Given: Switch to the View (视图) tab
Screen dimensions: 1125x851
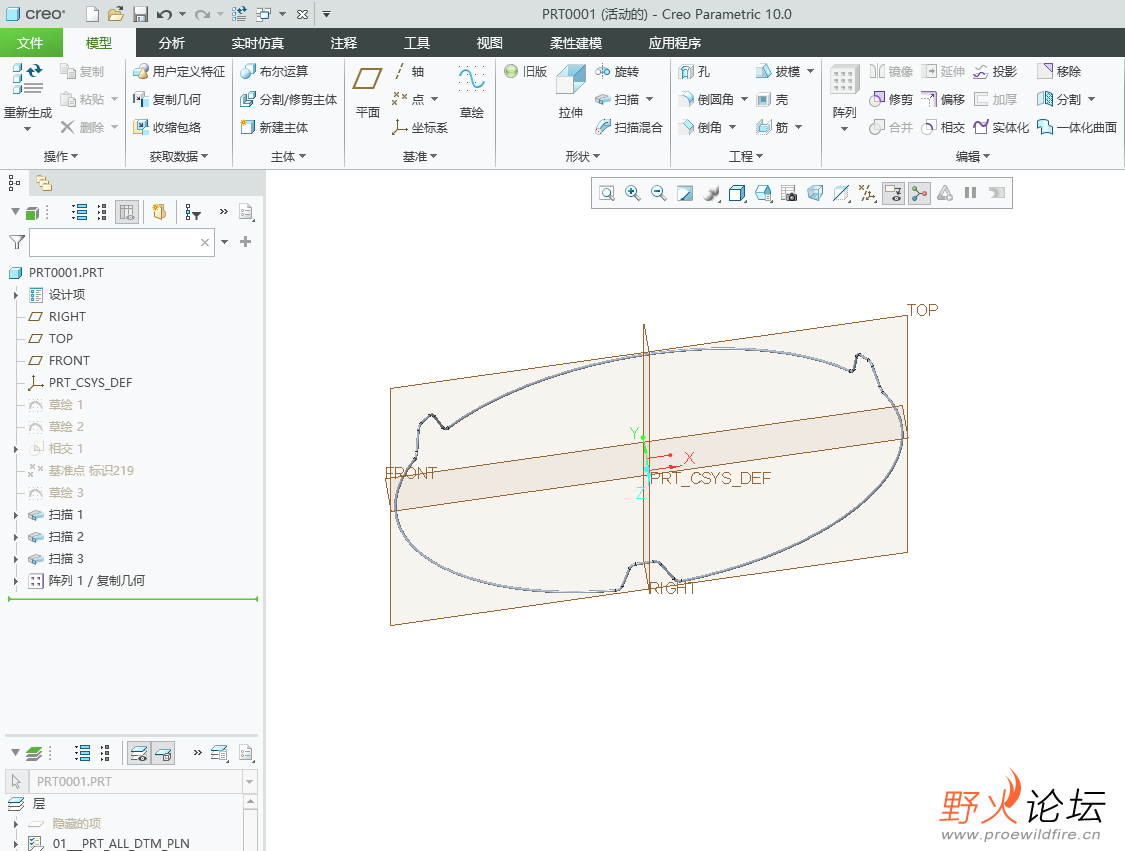Looking at the screenshot, I should pos(489,43).
